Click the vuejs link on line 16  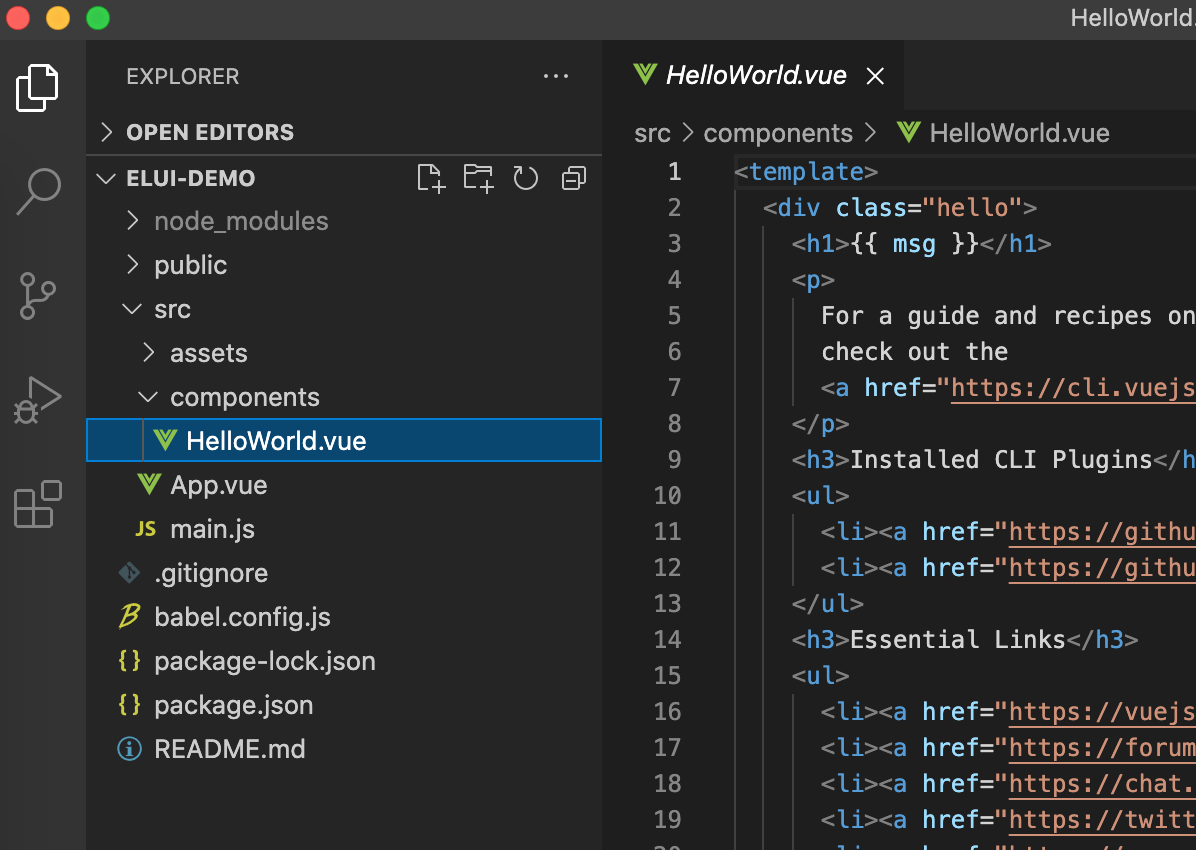(x=1101, y=712)
